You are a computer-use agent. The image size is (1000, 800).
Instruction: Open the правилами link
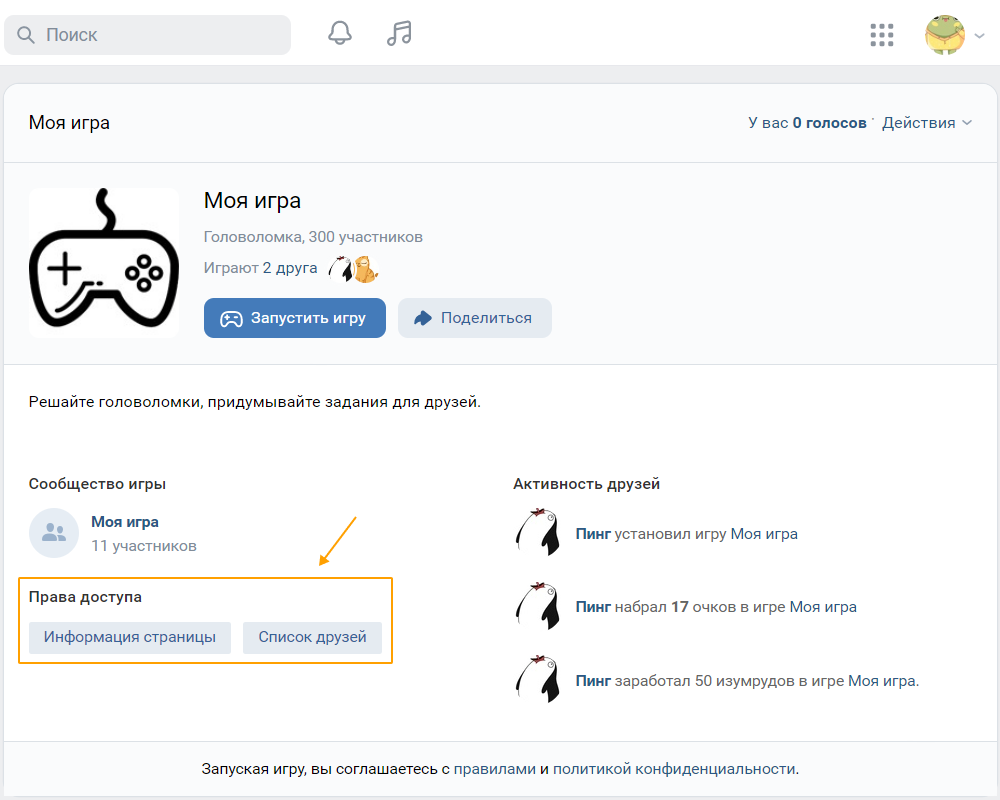pos(494,769)
